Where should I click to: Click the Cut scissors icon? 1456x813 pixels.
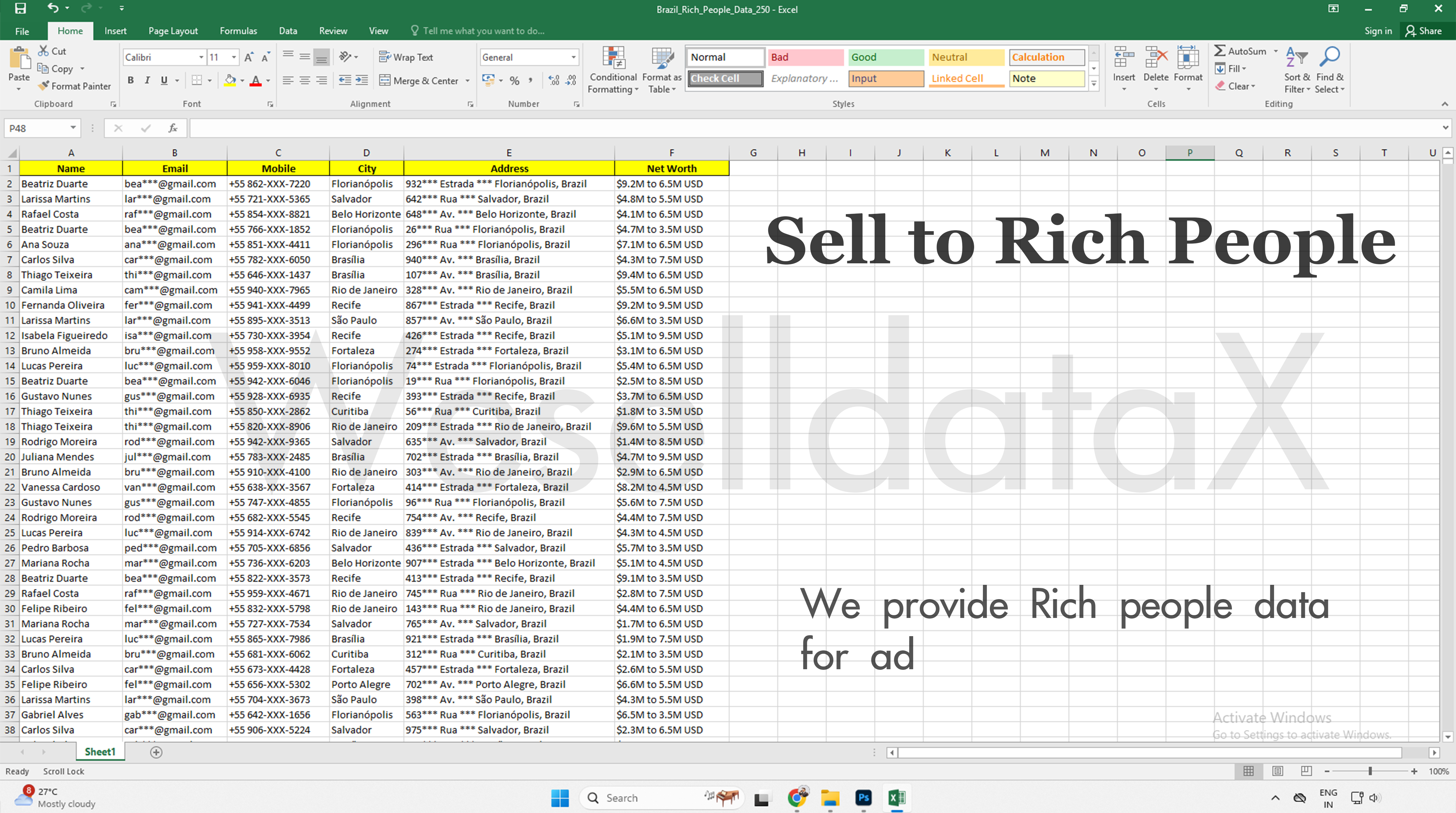[x=44, y=51]
